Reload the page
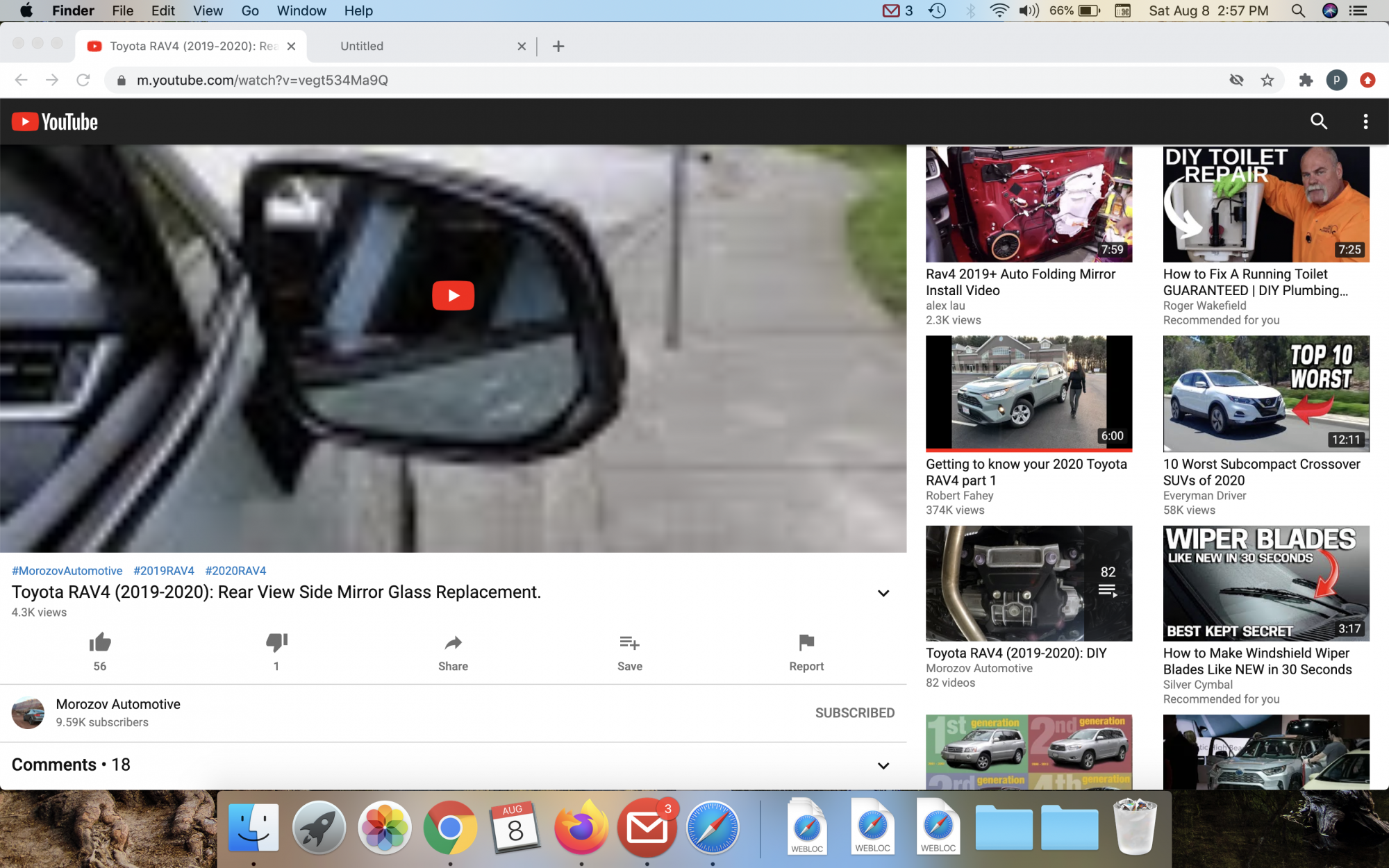1389x868 pixels. [83, 80]
